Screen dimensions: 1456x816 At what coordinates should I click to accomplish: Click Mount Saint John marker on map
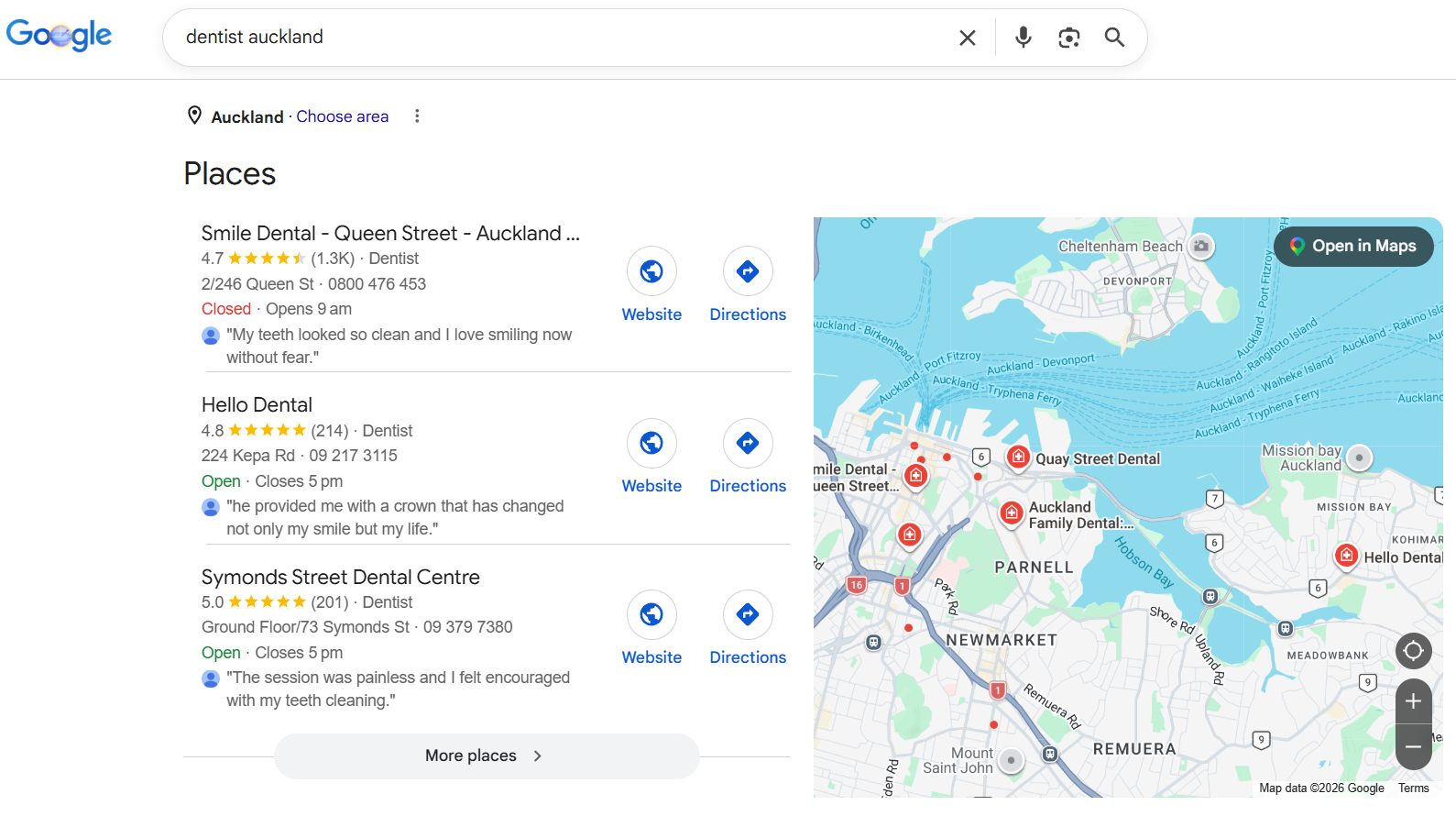[x=1011, y=760]
